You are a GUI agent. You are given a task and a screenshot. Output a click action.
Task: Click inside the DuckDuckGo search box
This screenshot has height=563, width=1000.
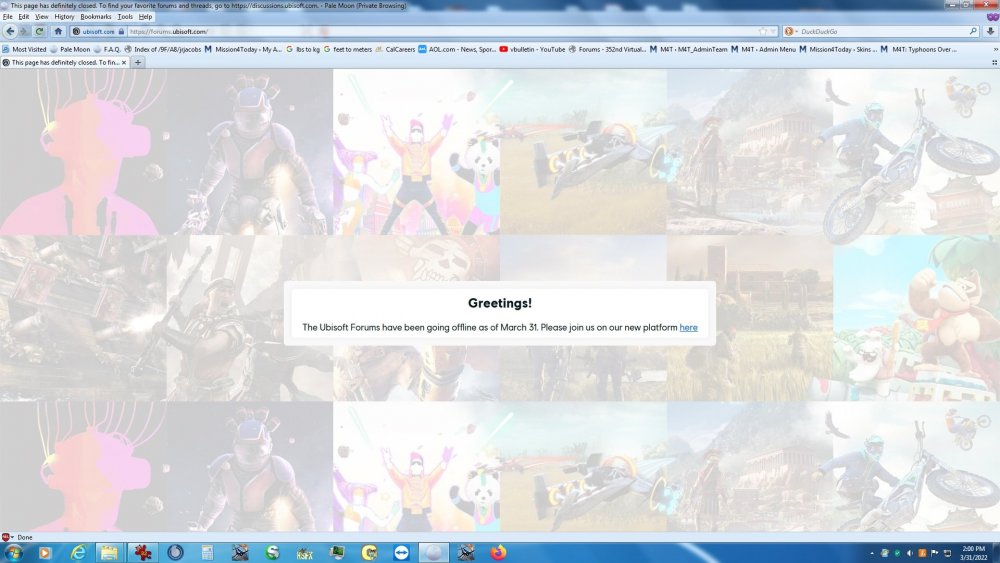click(x=883, y=31)
